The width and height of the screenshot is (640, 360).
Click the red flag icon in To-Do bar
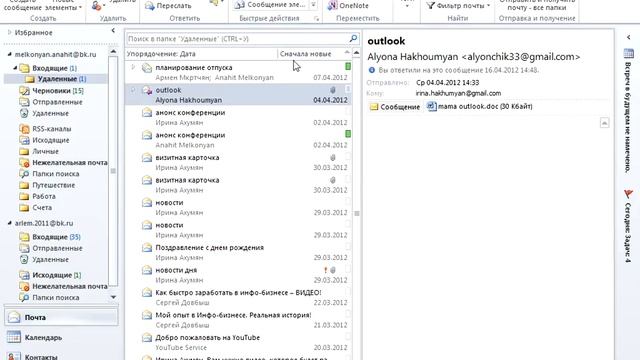(x=629, y=194)
